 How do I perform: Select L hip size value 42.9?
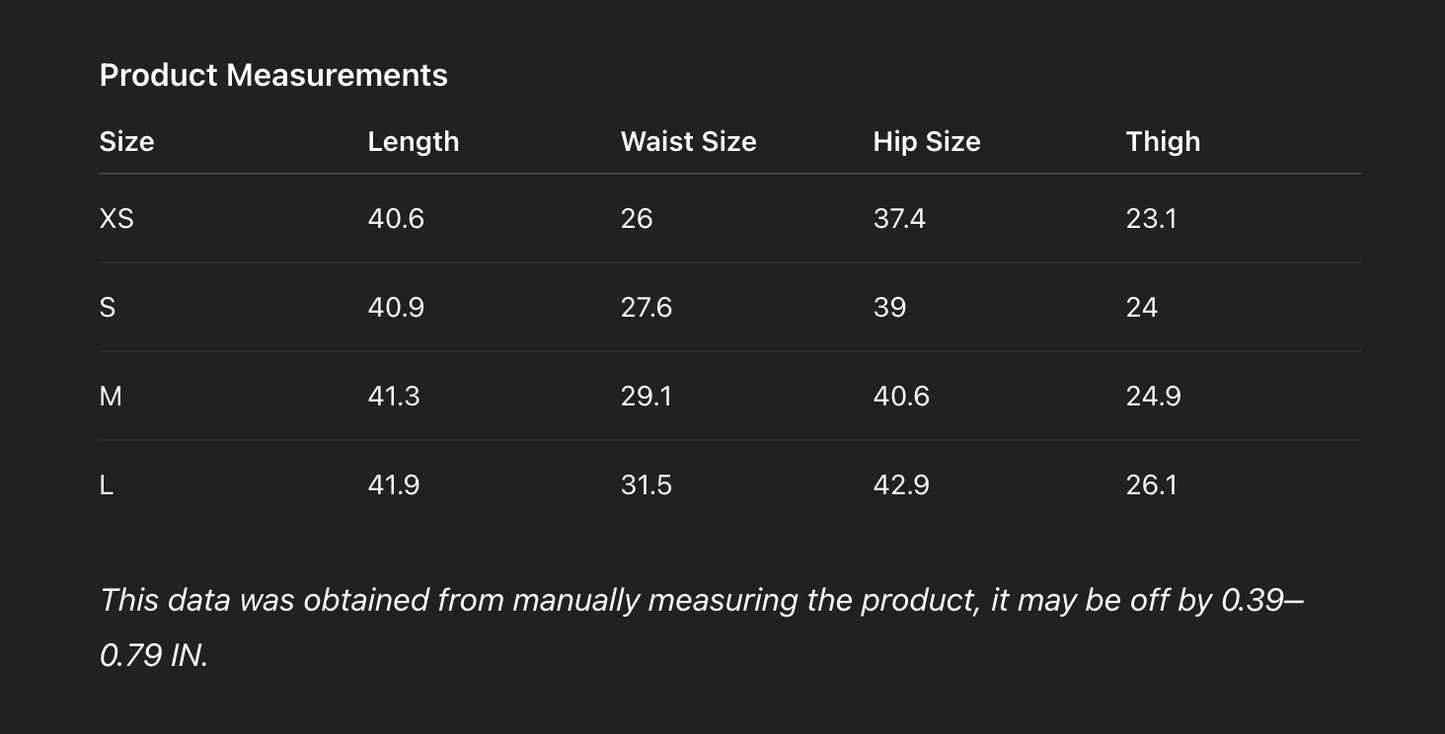[901, 485]
